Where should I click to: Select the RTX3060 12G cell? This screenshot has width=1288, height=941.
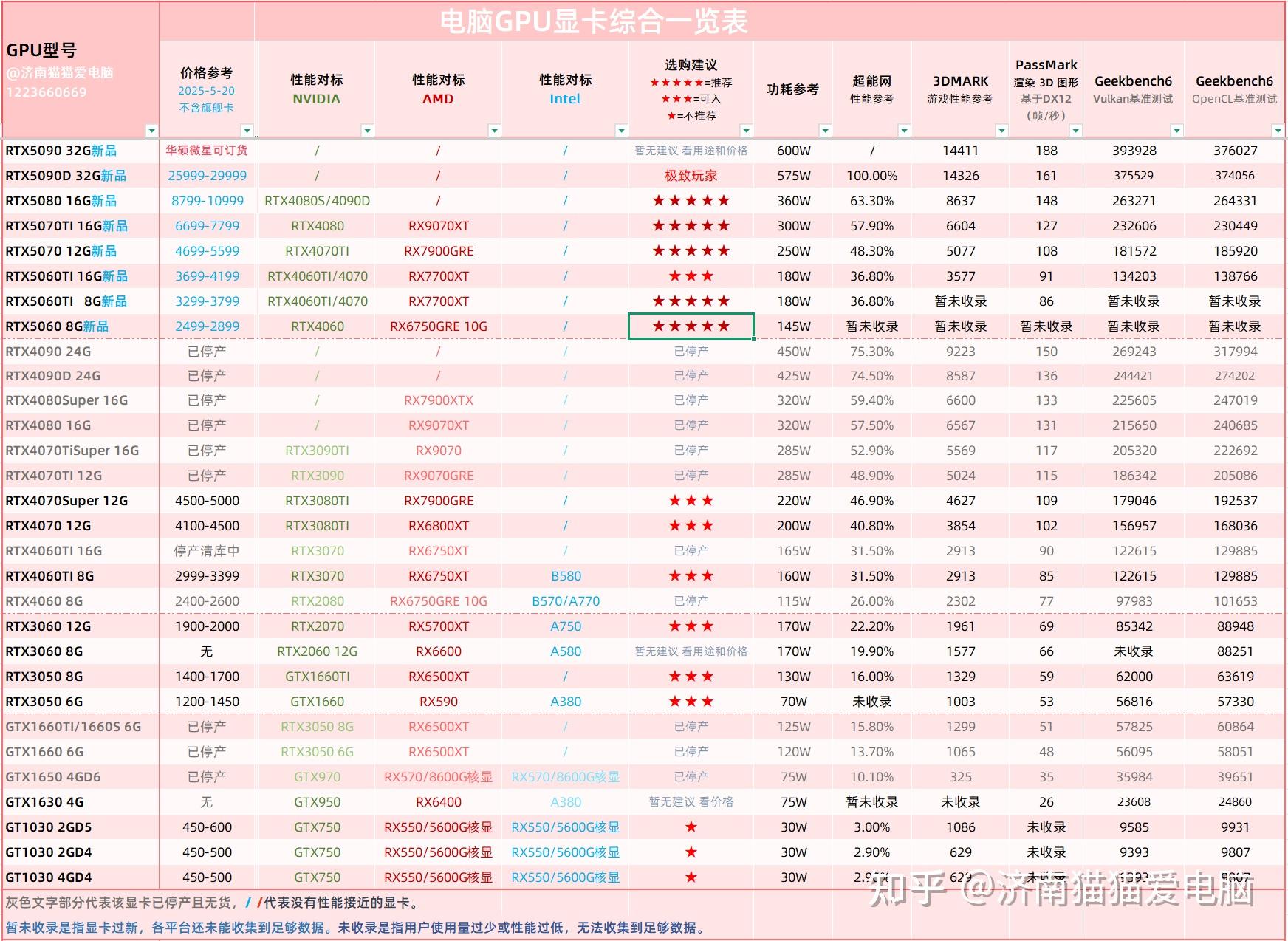80,626
